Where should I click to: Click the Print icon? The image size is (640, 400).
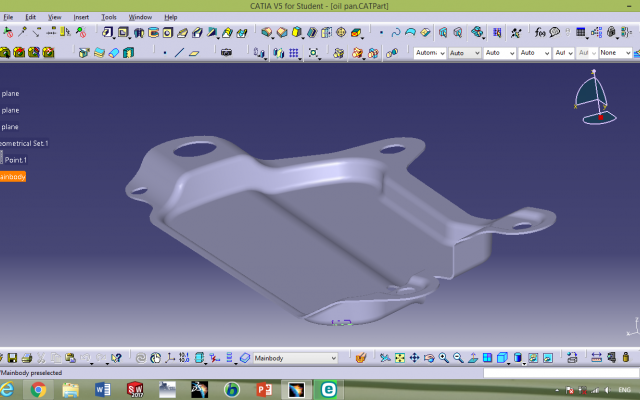tap(27, 358)
